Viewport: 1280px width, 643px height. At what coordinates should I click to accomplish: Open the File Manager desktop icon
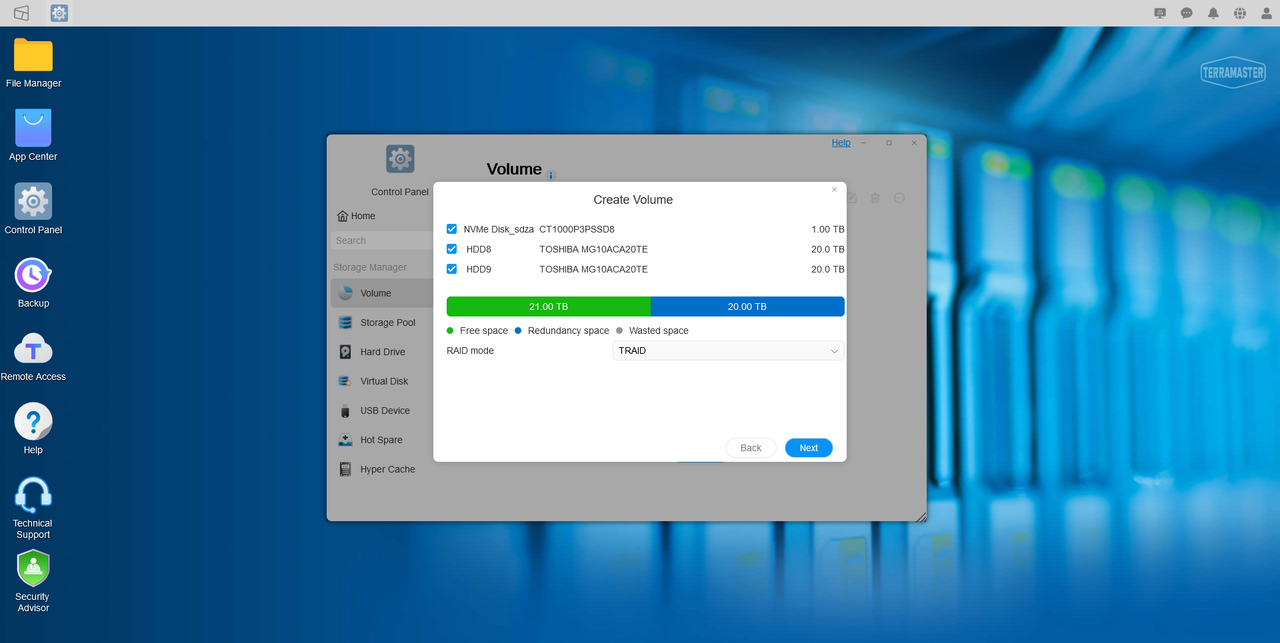pos(33,56)
